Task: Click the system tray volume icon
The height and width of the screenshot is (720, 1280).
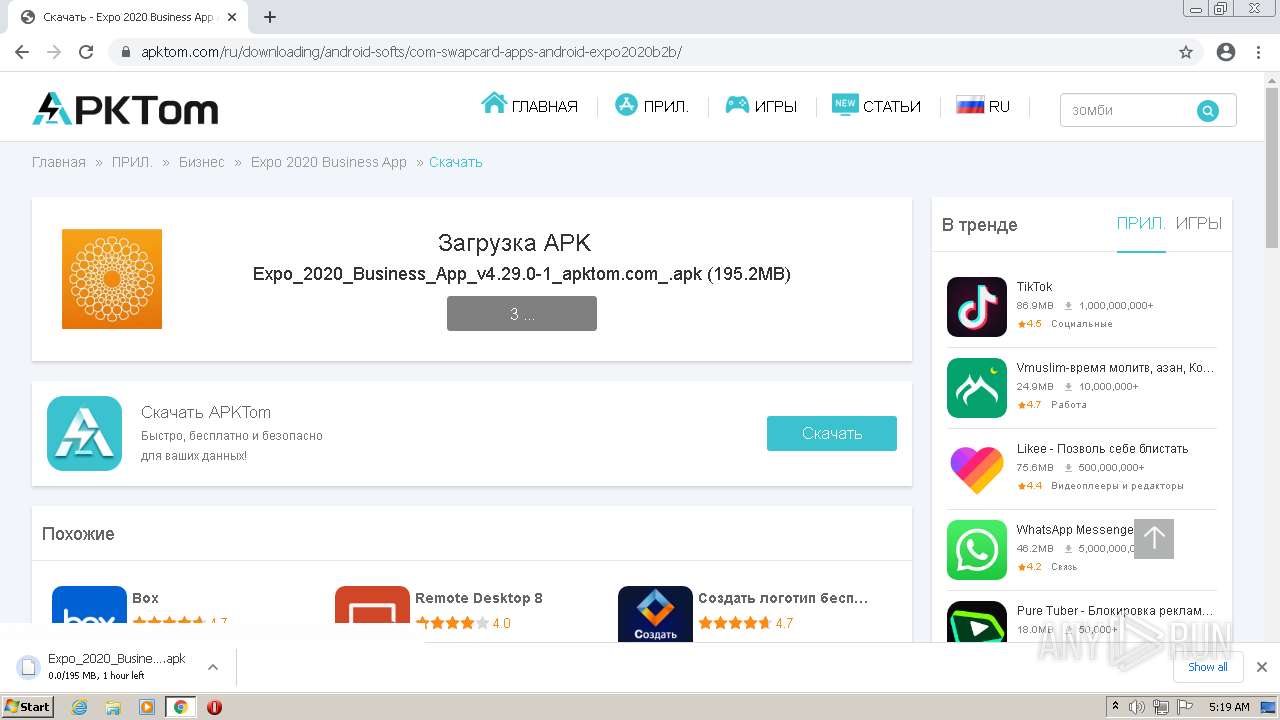Action: 1137,707
